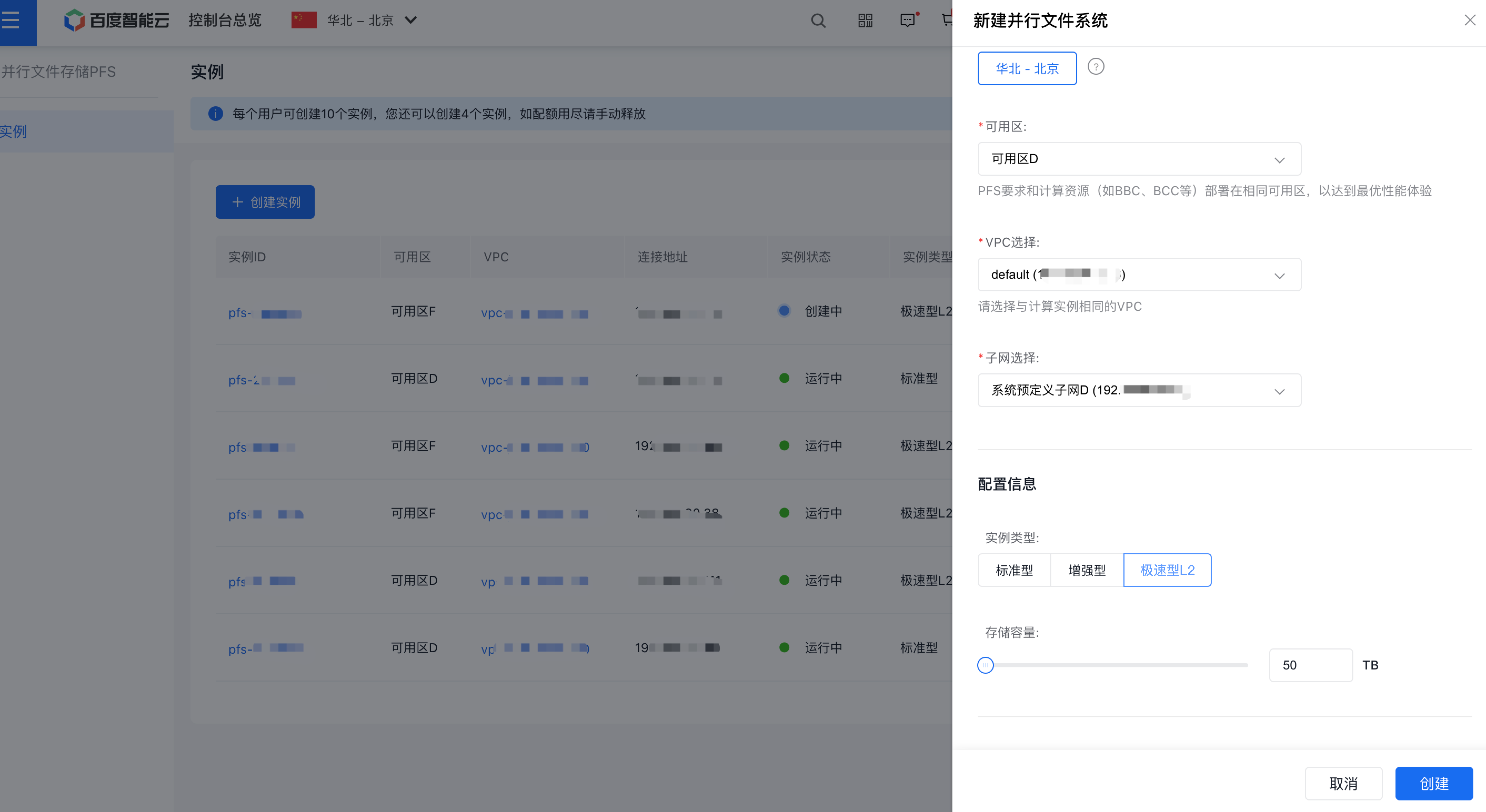Viewport: 1486px width, 812px height.
Task: Open the shopping cart
Action: tap(946, 20)
